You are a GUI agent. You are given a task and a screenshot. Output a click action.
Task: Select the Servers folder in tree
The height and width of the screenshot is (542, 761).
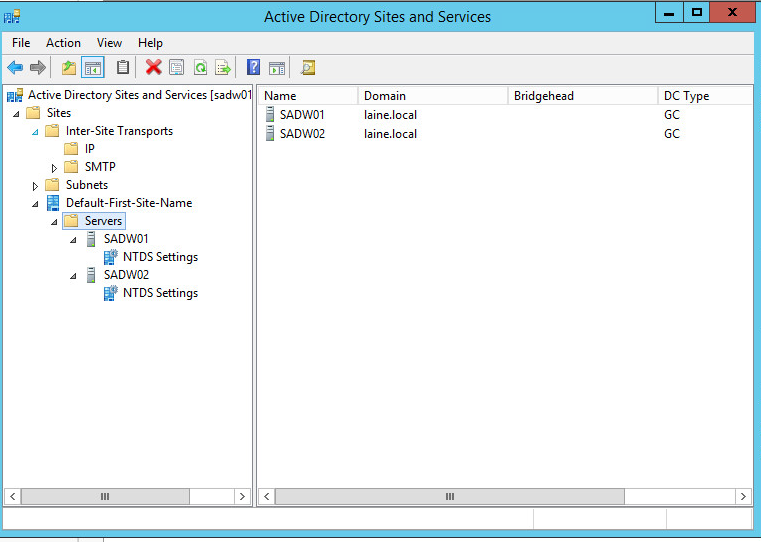(x=103, y=220)
